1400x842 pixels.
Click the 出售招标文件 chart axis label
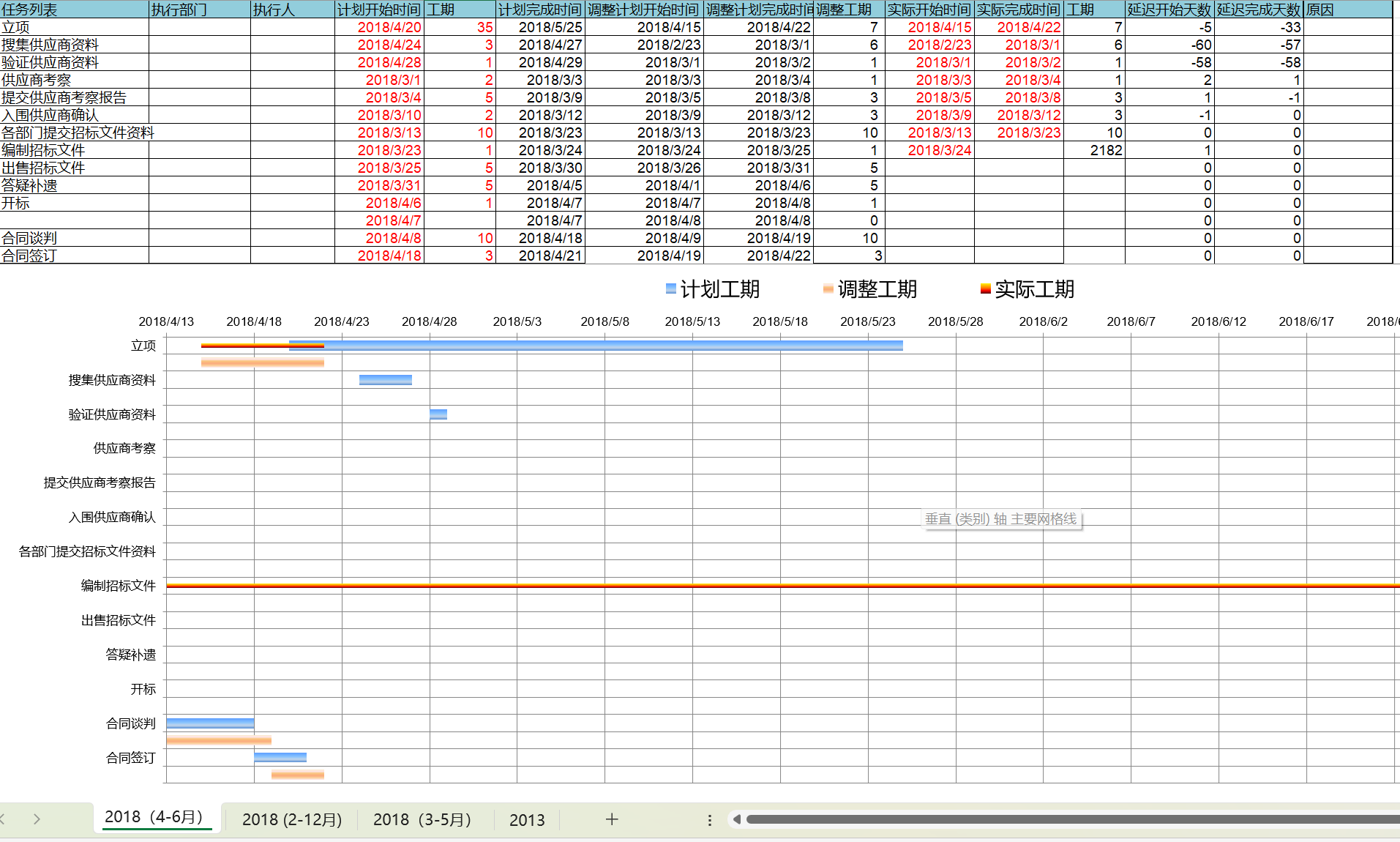(x=119, y=620)
